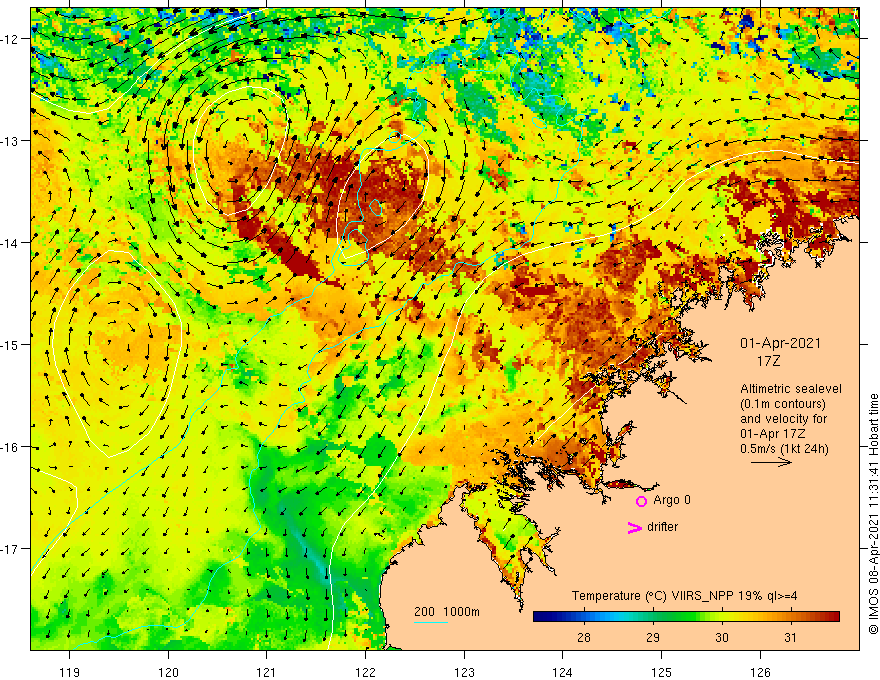Select the "01-Apr-2021" date label
Viewport: 880px width, 680px height.
[780, 343]
